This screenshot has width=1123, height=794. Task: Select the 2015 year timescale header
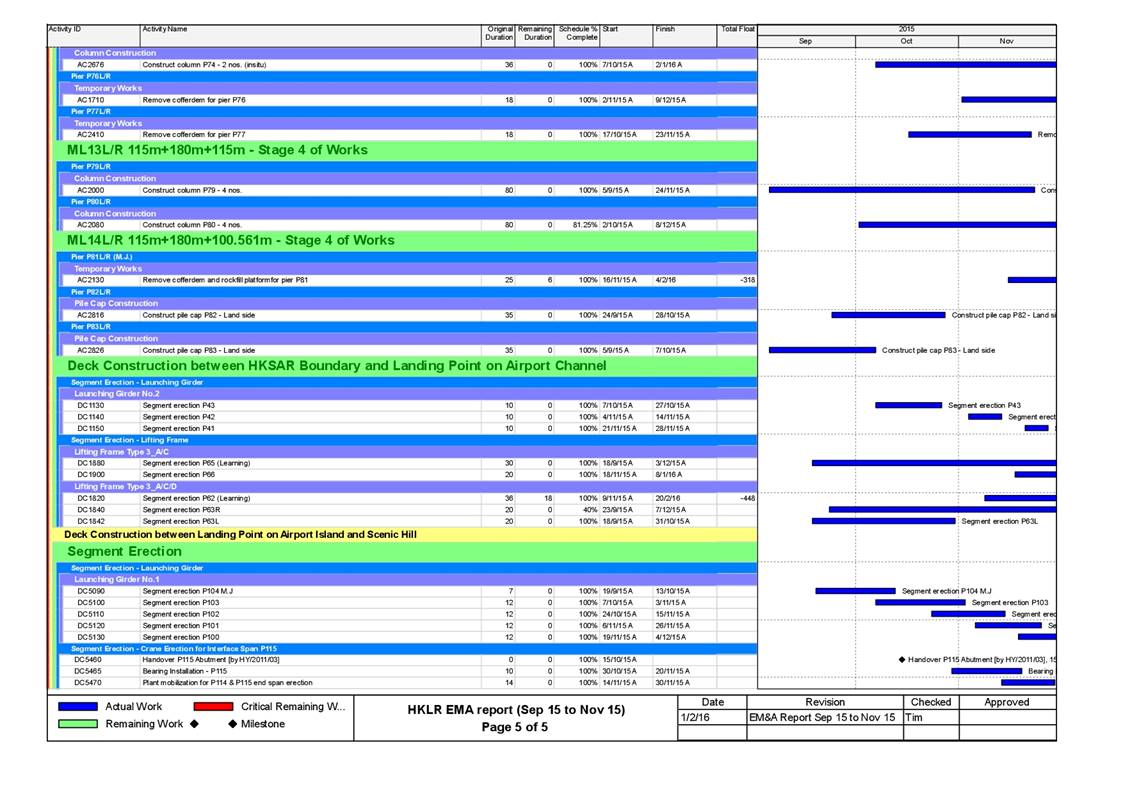tap(907, 29)
